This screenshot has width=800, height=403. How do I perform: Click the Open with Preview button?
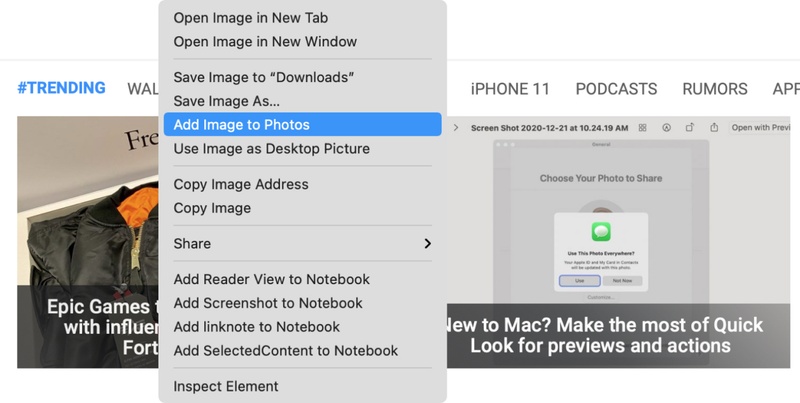760,128
